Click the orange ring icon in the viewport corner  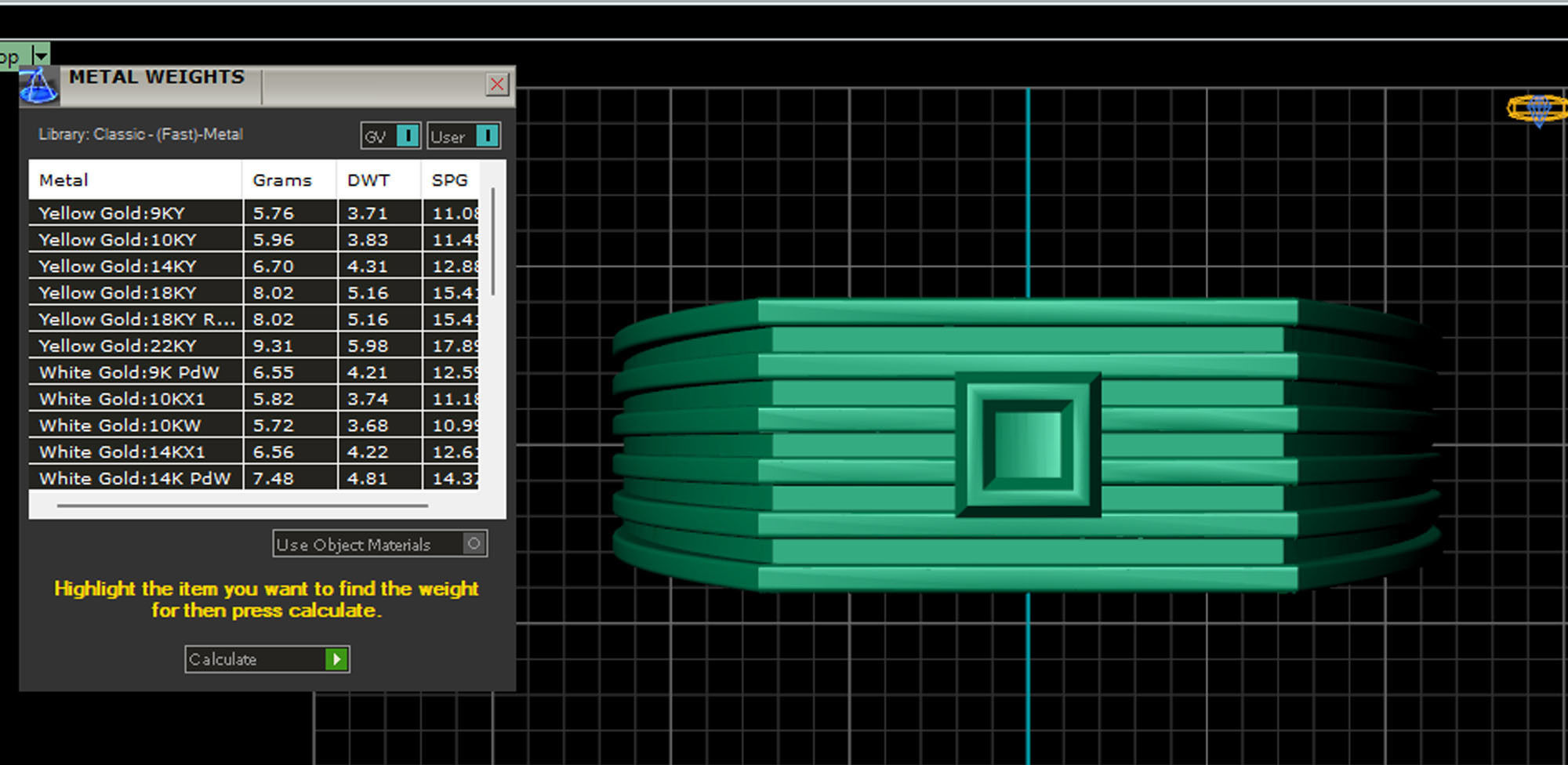coord(1537,109)
